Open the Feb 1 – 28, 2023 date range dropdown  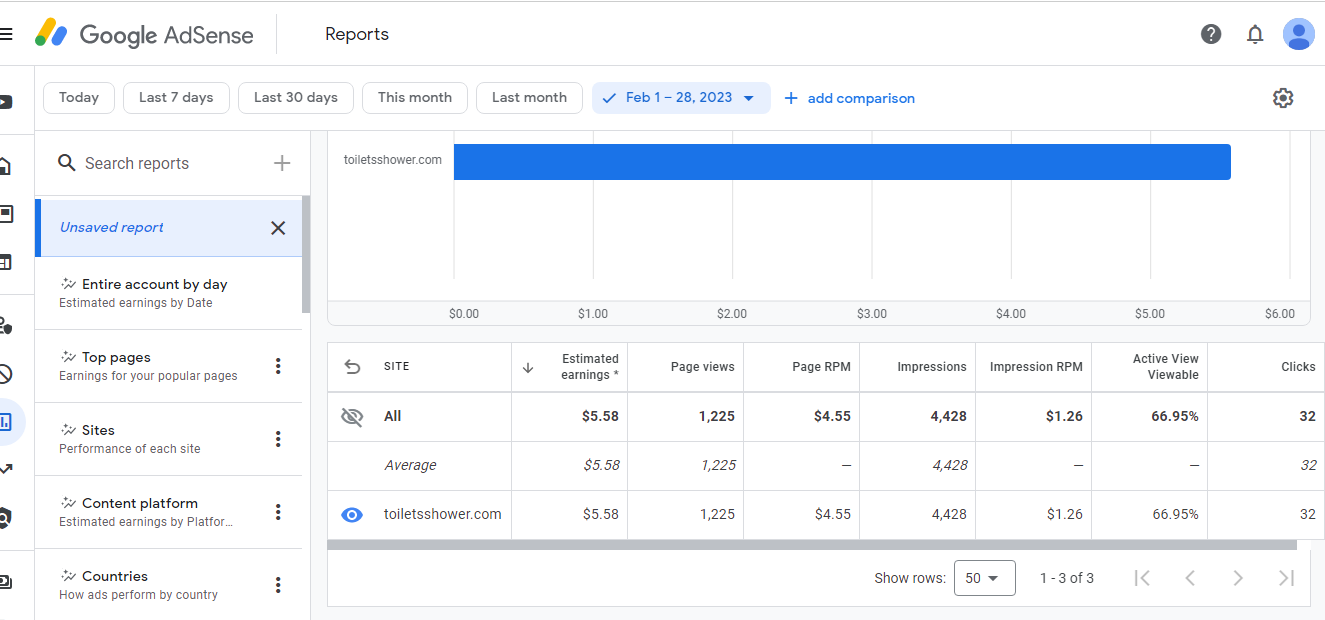[x=681, y=98]
